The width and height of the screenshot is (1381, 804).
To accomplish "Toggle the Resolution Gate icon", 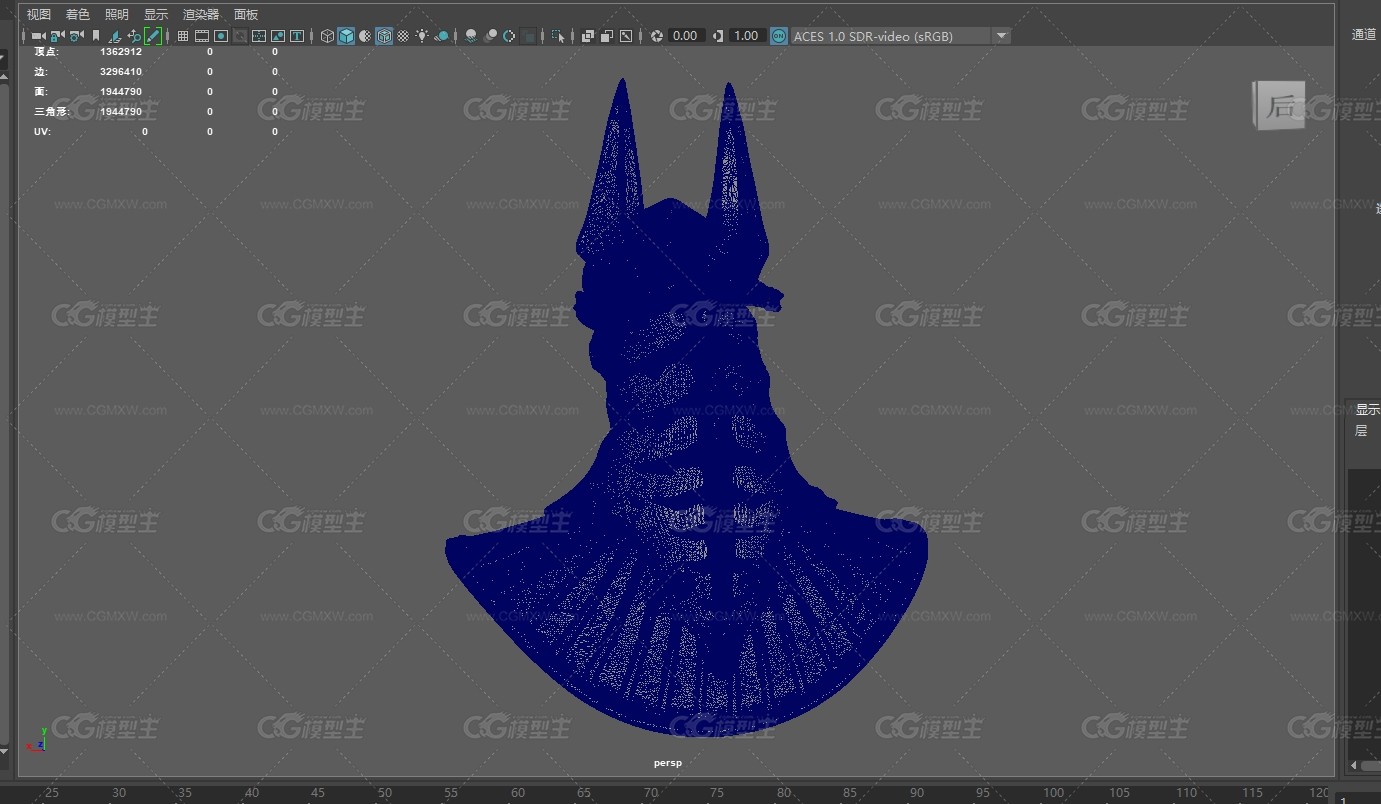I will 221,36.
